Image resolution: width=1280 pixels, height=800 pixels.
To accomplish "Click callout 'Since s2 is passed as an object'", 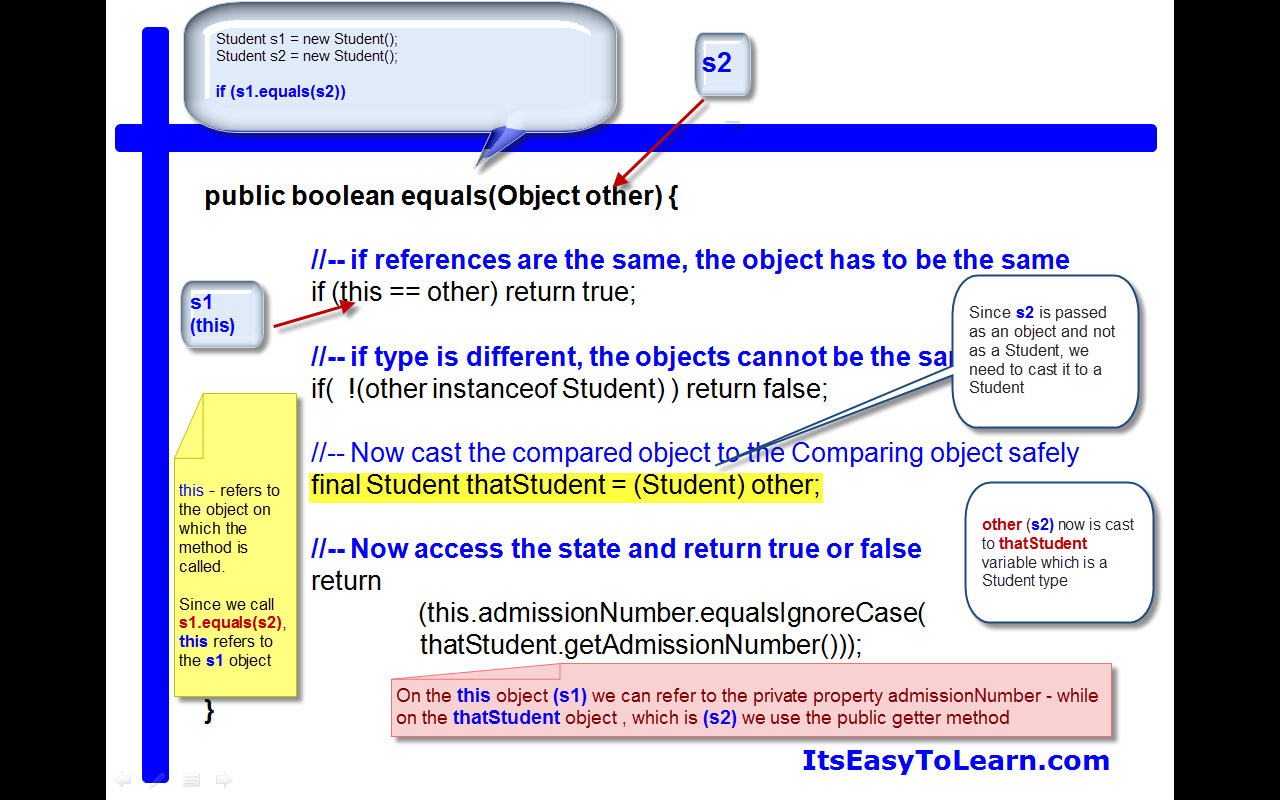I will tap(1045, 351).
